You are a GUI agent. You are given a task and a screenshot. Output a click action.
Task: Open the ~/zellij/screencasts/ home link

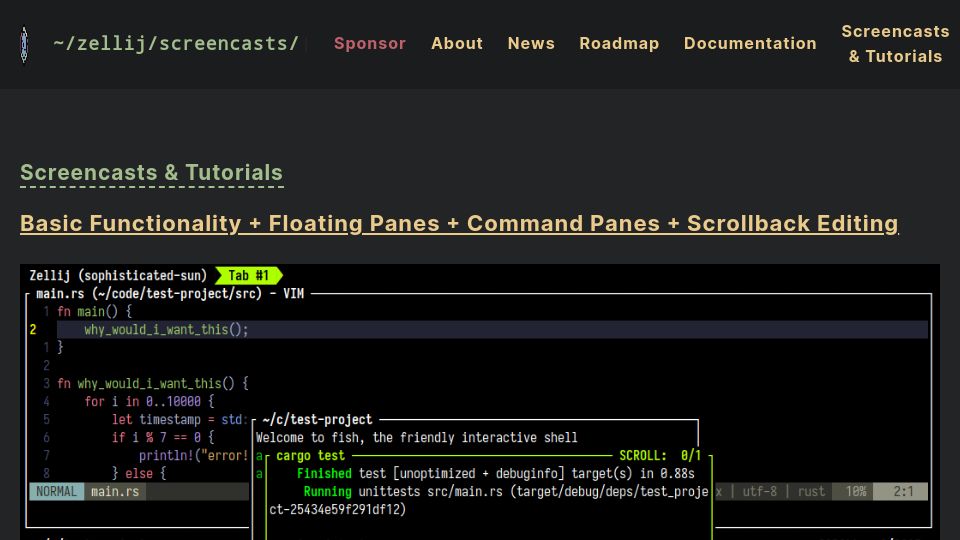click(176, 43)
